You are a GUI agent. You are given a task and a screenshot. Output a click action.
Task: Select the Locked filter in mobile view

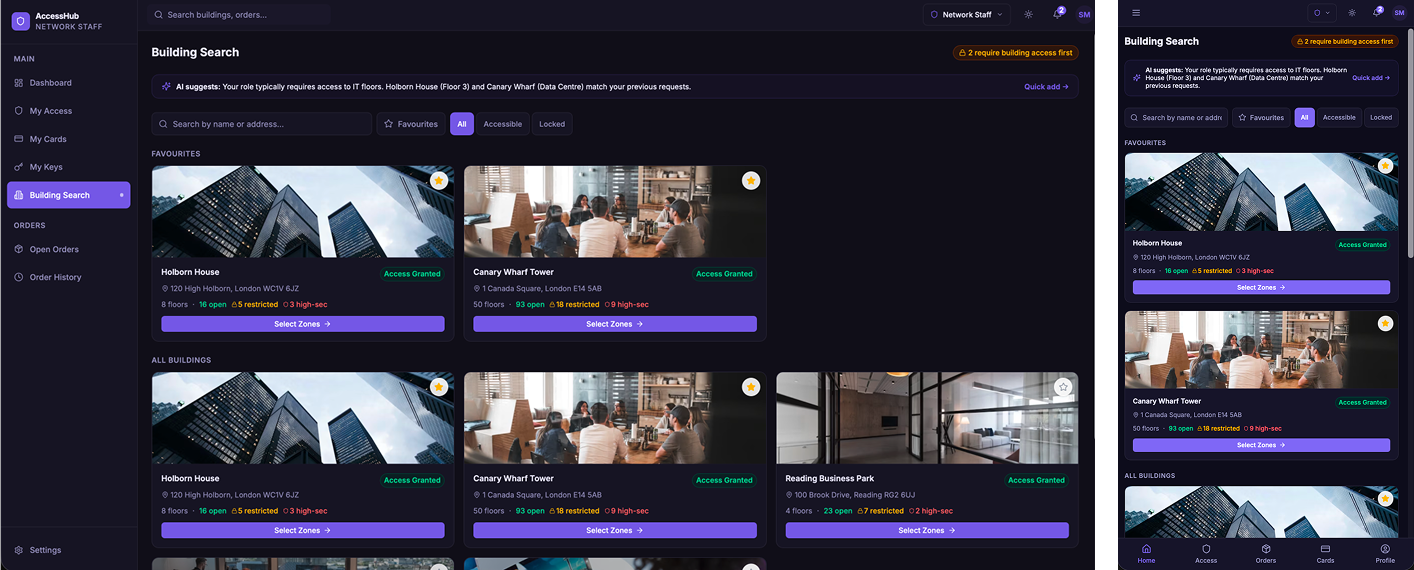tap(1381, 117)
